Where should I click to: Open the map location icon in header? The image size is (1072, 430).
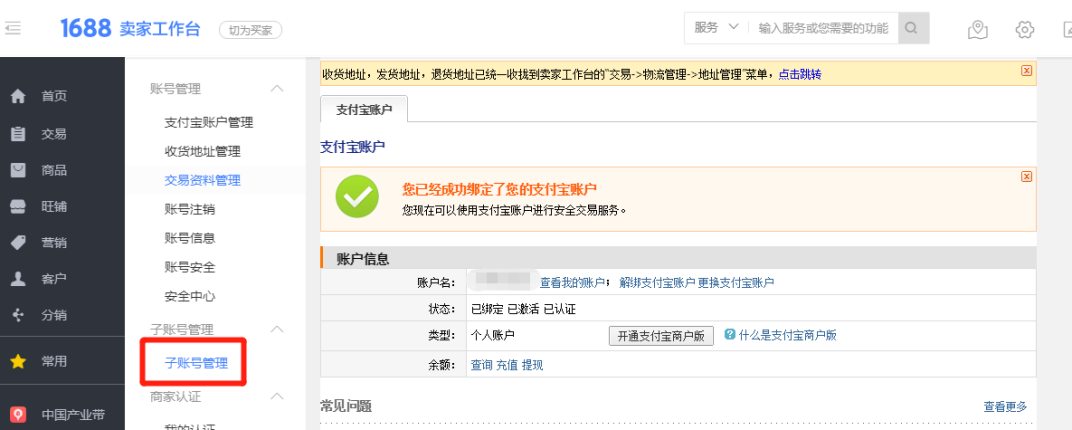coord(978,29)
